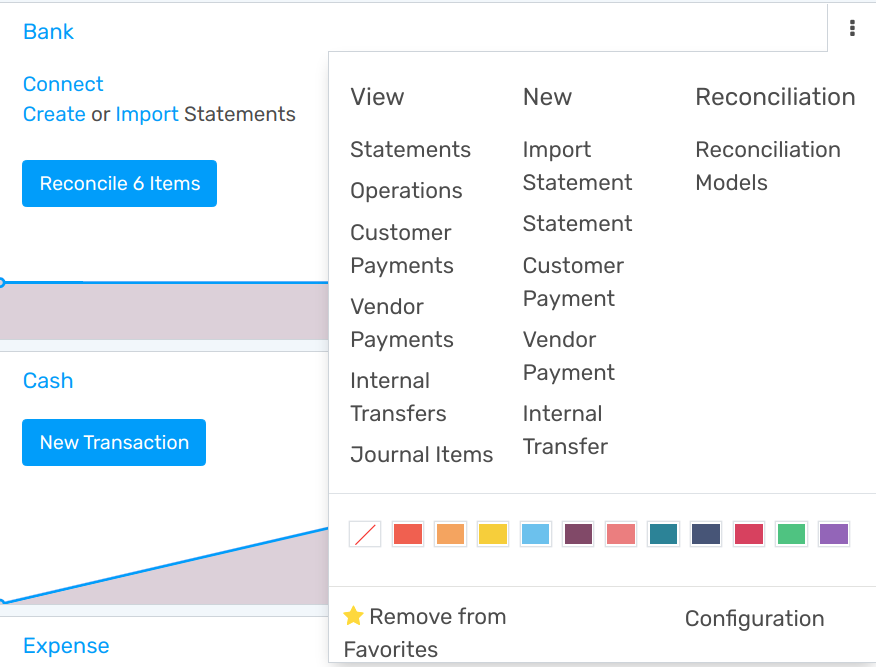This screenshot has width=876, height=667.
Task: Open Journal Items view
Action: [421, 455]
